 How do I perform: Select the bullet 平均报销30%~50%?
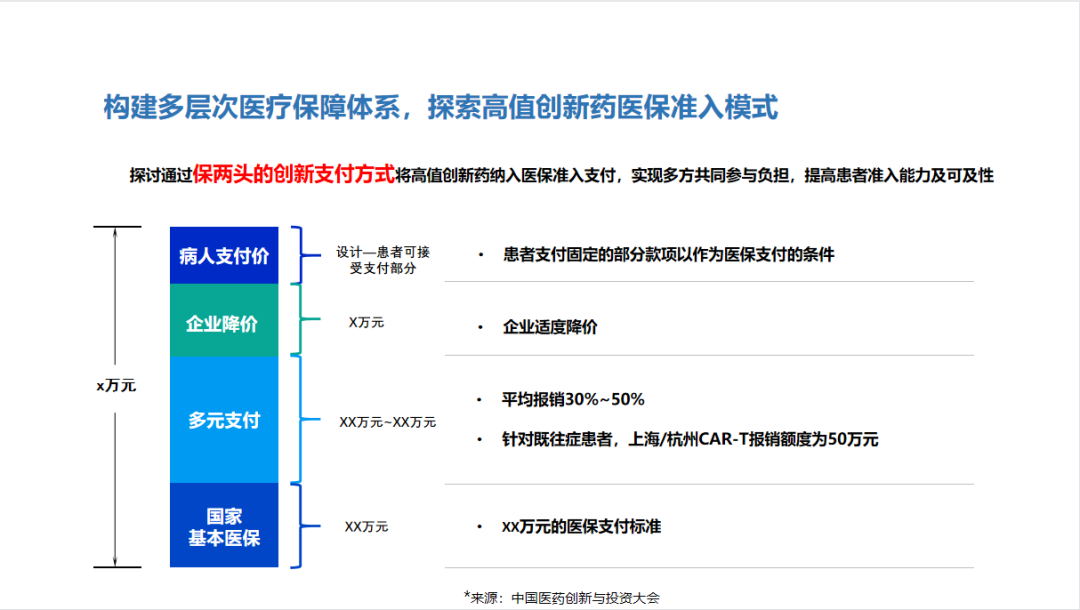coord(573,399)
